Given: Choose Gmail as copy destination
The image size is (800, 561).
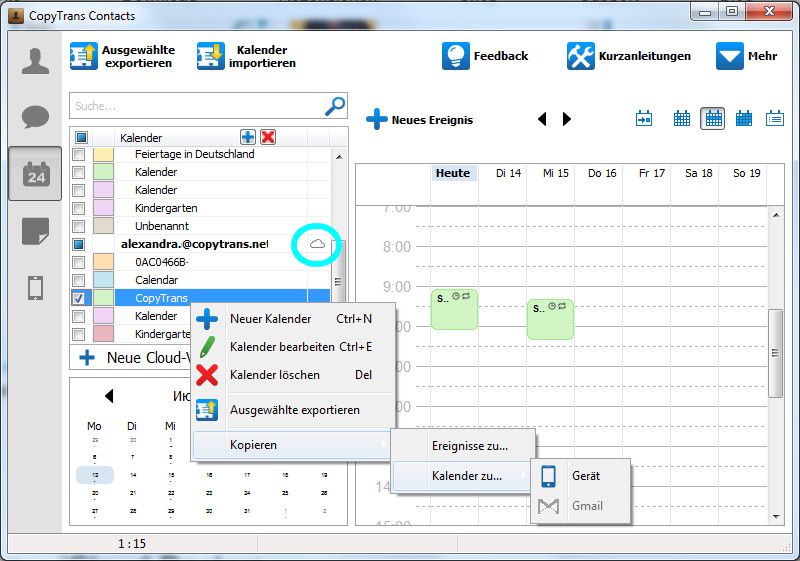Looking at the screenshot, I should pos(581,506).
